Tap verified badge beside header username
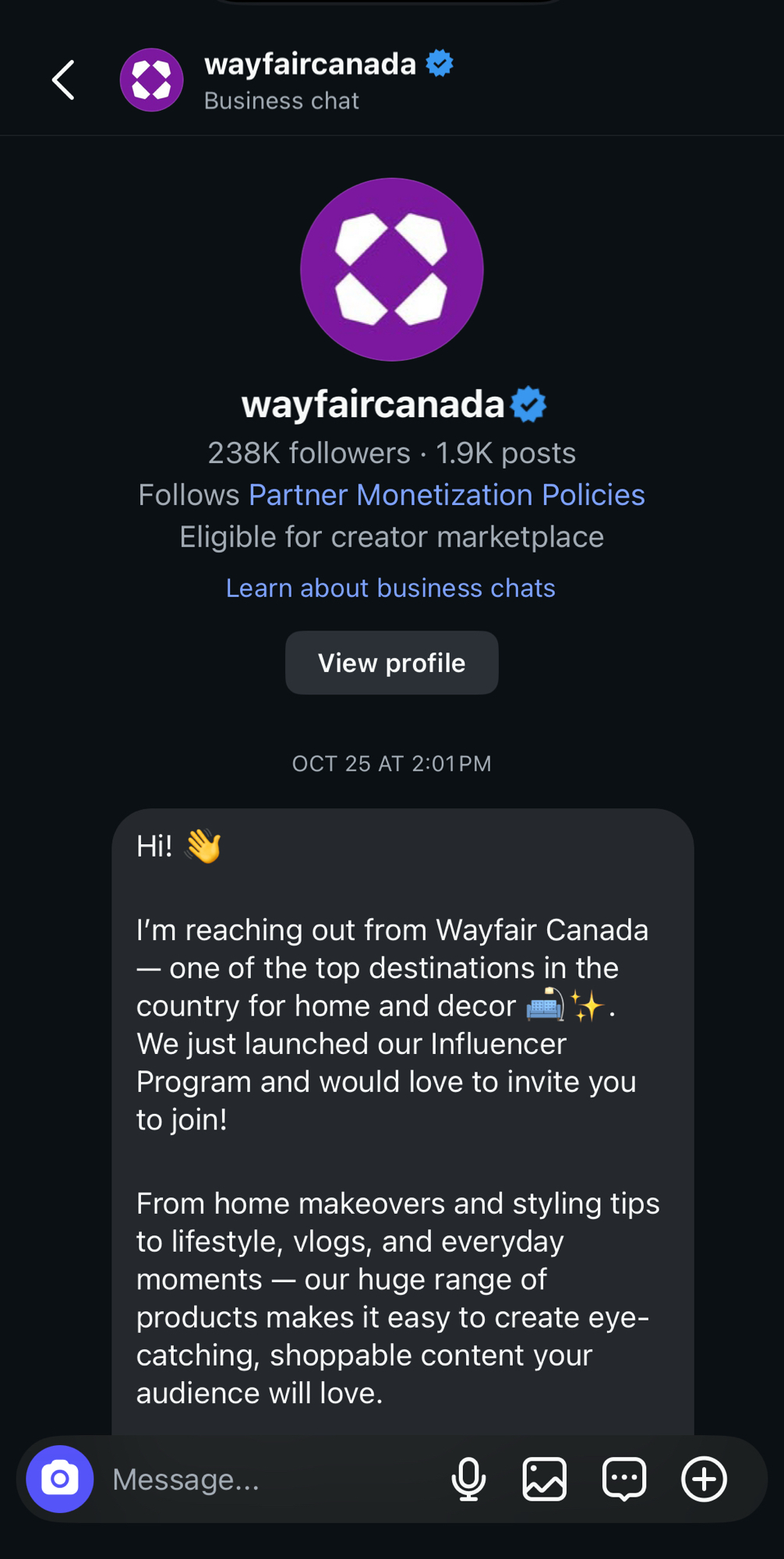The image size is (784, 1559). pyautogui.click(x=440, y=63)
